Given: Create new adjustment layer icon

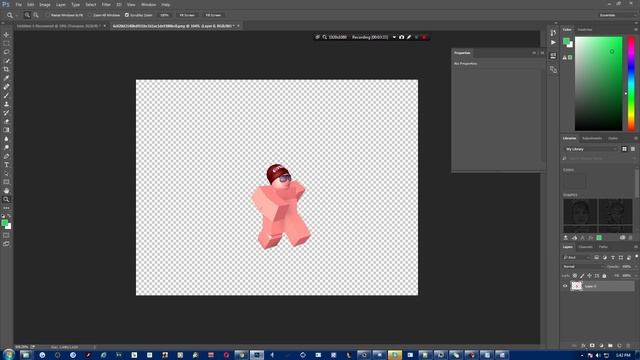Looking at the screenshot, I should click(601, 346).
